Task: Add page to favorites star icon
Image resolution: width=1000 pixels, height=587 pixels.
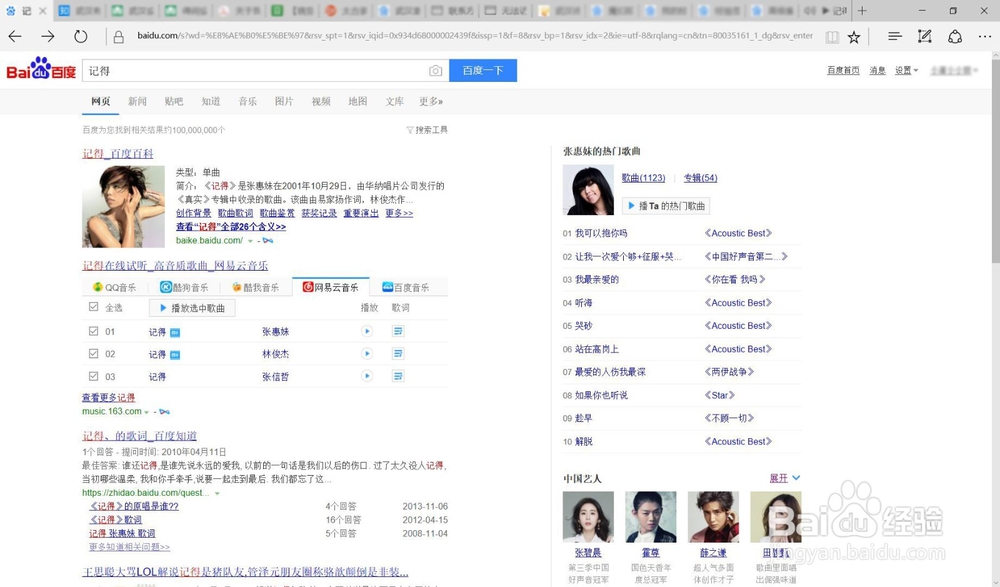Action: 854,37
